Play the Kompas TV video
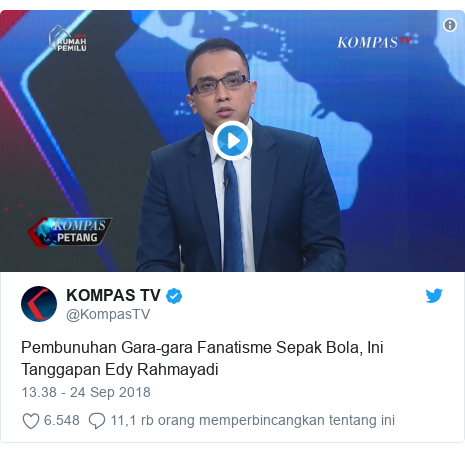The width and height of the screenshot is (465, 453). [x=232, y=141]
